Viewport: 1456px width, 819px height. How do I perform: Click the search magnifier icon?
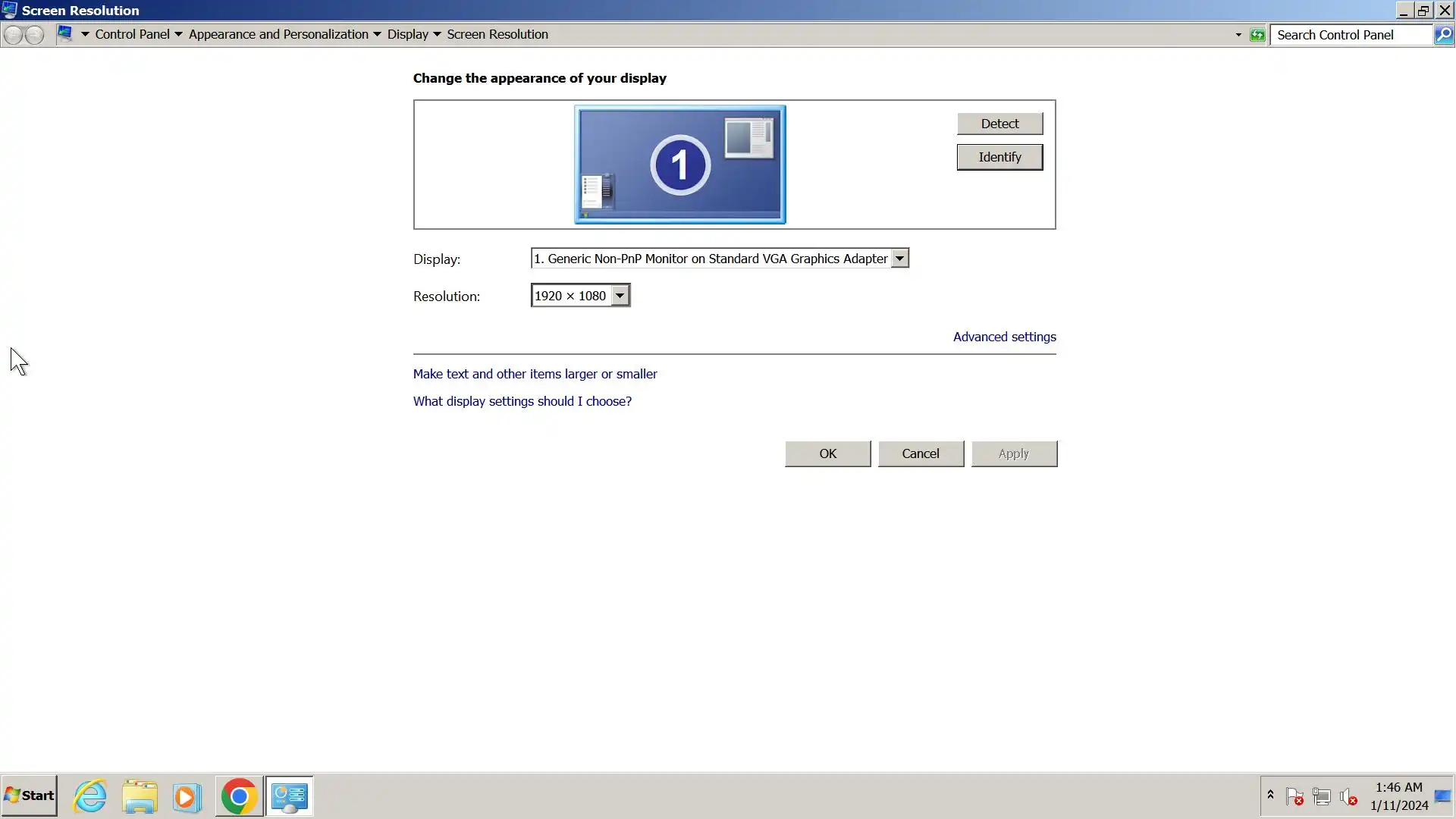pyautogui.click(x=1444, y=35)
